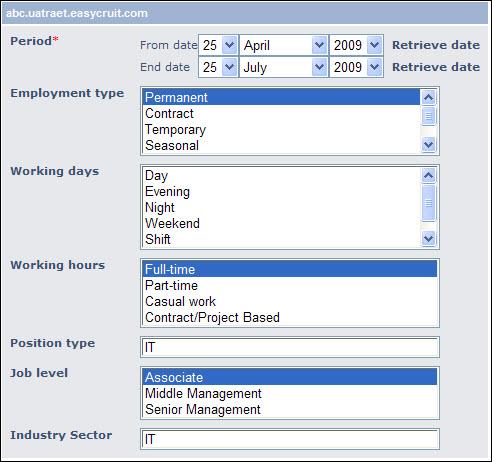This screenshot has height=462, width=492.
Task: Click Employment type list scroll up arrow
Action: click(x=428, y=97)
